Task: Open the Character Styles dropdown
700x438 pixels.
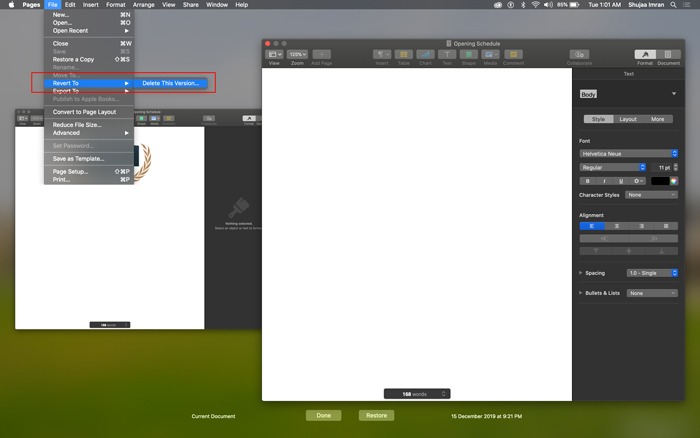Action: [x=651, y=195]
